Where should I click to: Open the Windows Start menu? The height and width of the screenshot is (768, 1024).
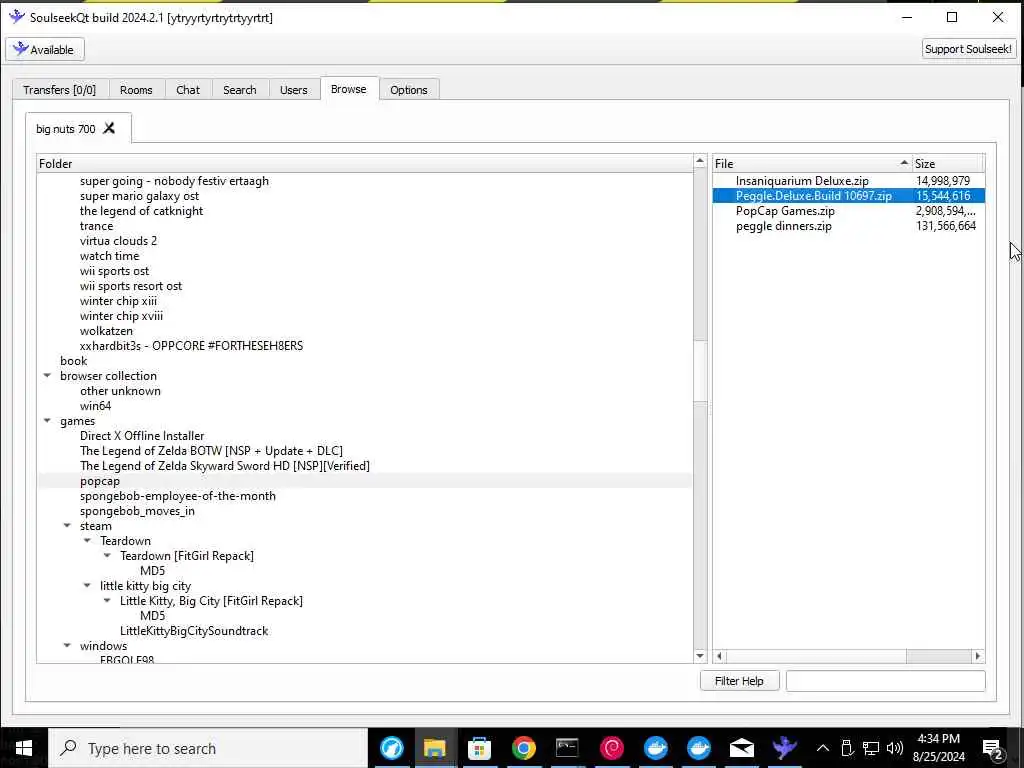tap(24, 748)
